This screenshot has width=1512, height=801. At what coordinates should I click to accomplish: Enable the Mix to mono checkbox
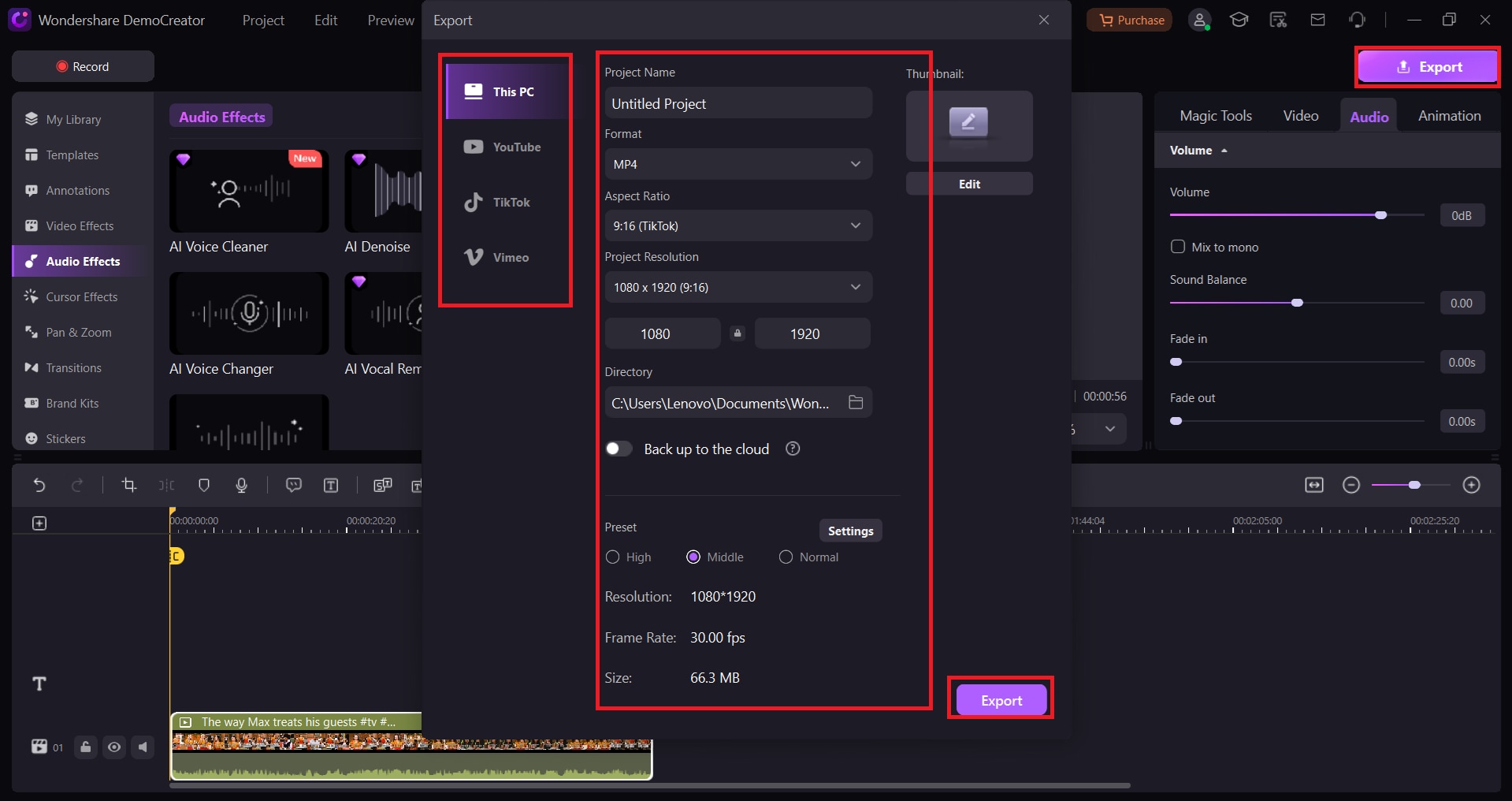[x=1178, y=247]
